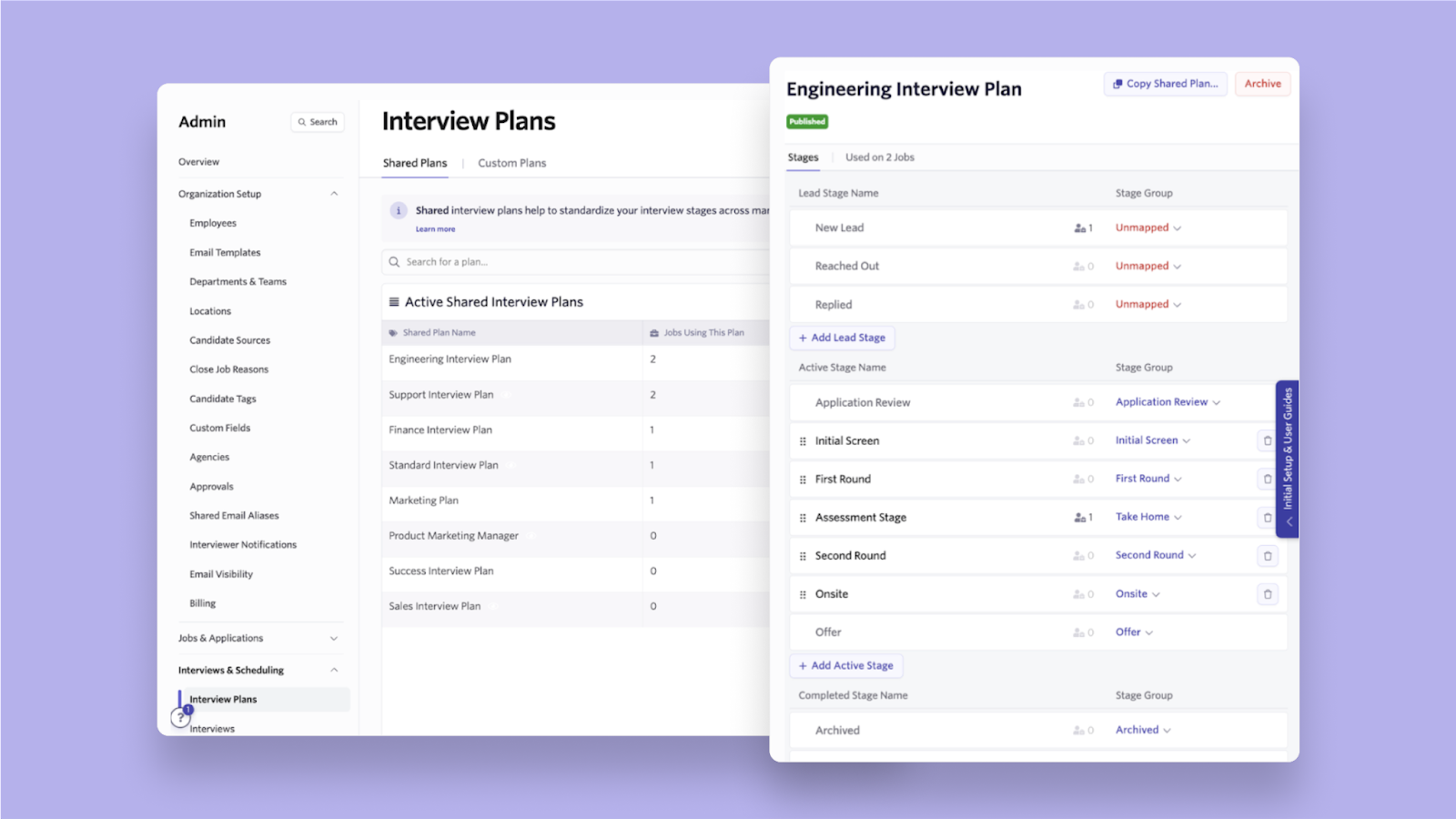The height and width of the screenshot is (819, 1456).
Task: Click trash icon next to Onsite stage
Action: pos(1267,594)
